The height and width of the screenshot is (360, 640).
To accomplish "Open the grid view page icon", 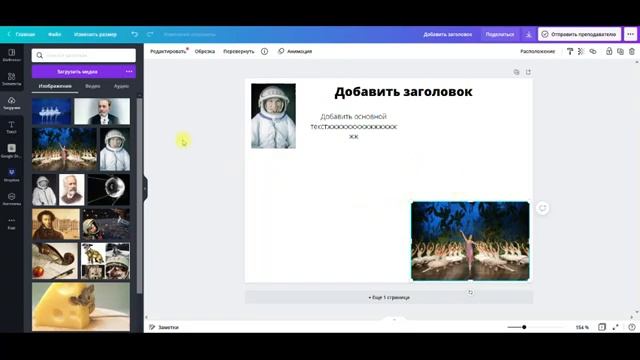I will click(x=602, y=327).
